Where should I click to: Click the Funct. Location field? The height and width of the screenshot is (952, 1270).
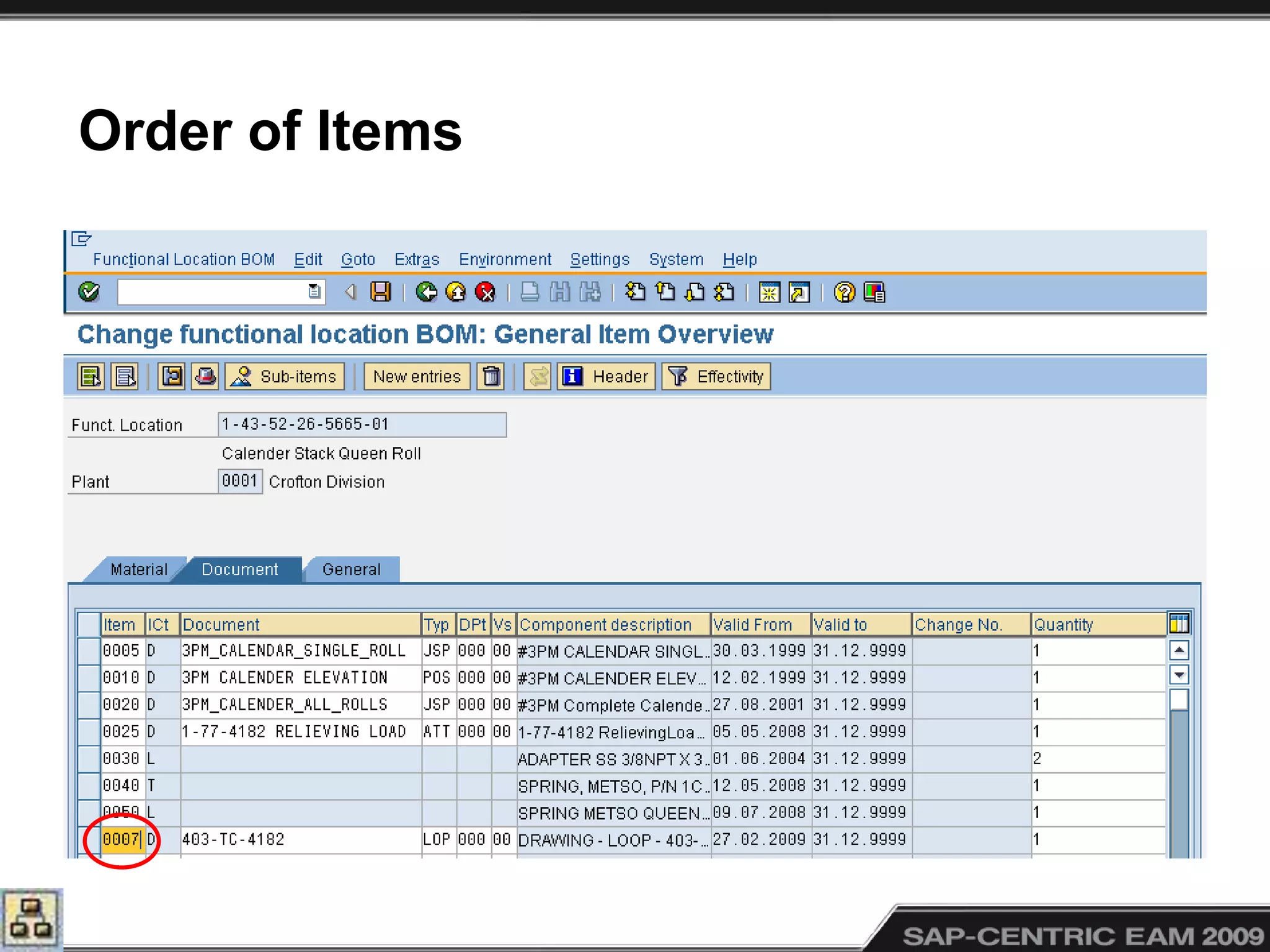coord(362,425)
